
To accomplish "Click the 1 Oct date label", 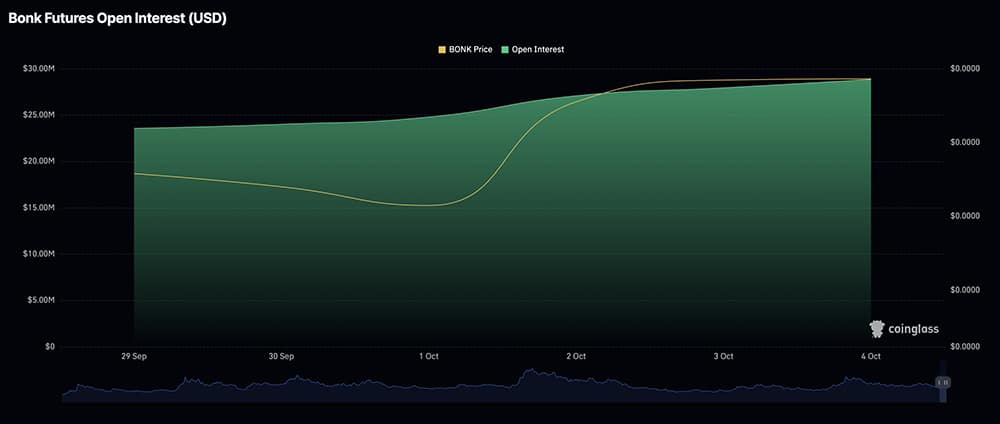I will (429, 356).
